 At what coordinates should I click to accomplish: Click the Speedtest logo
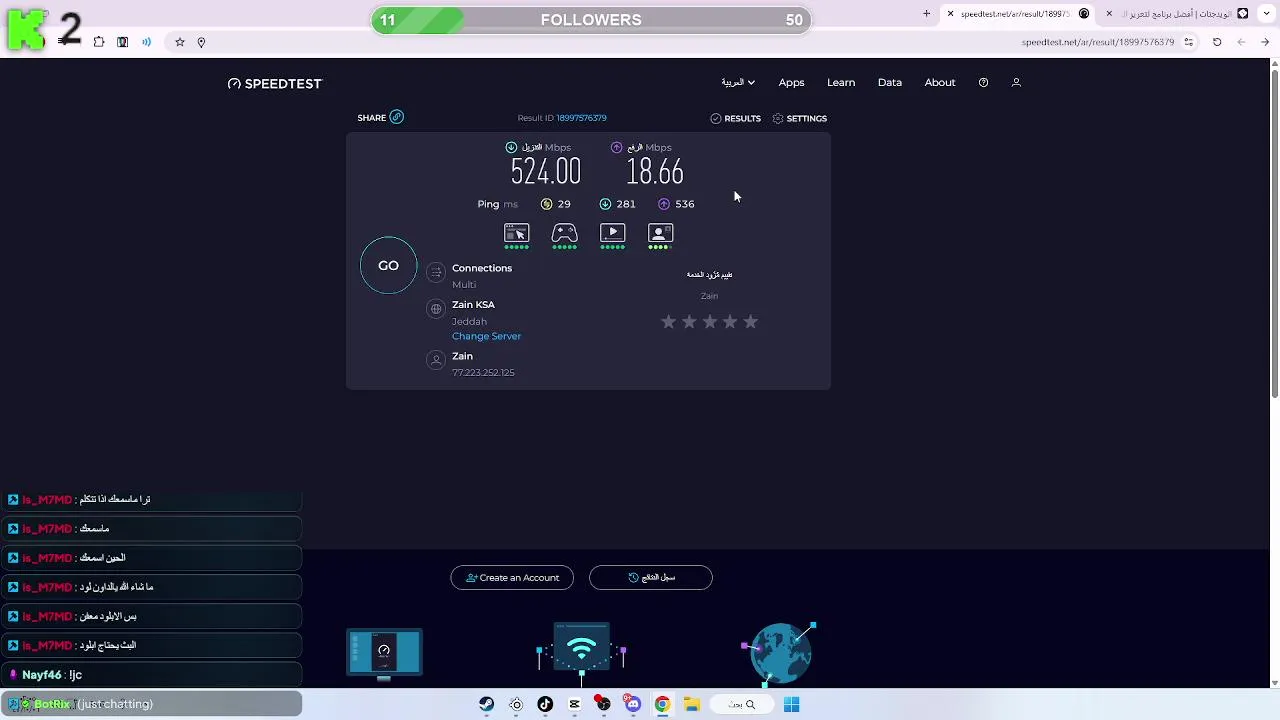[x=274, y=83]
